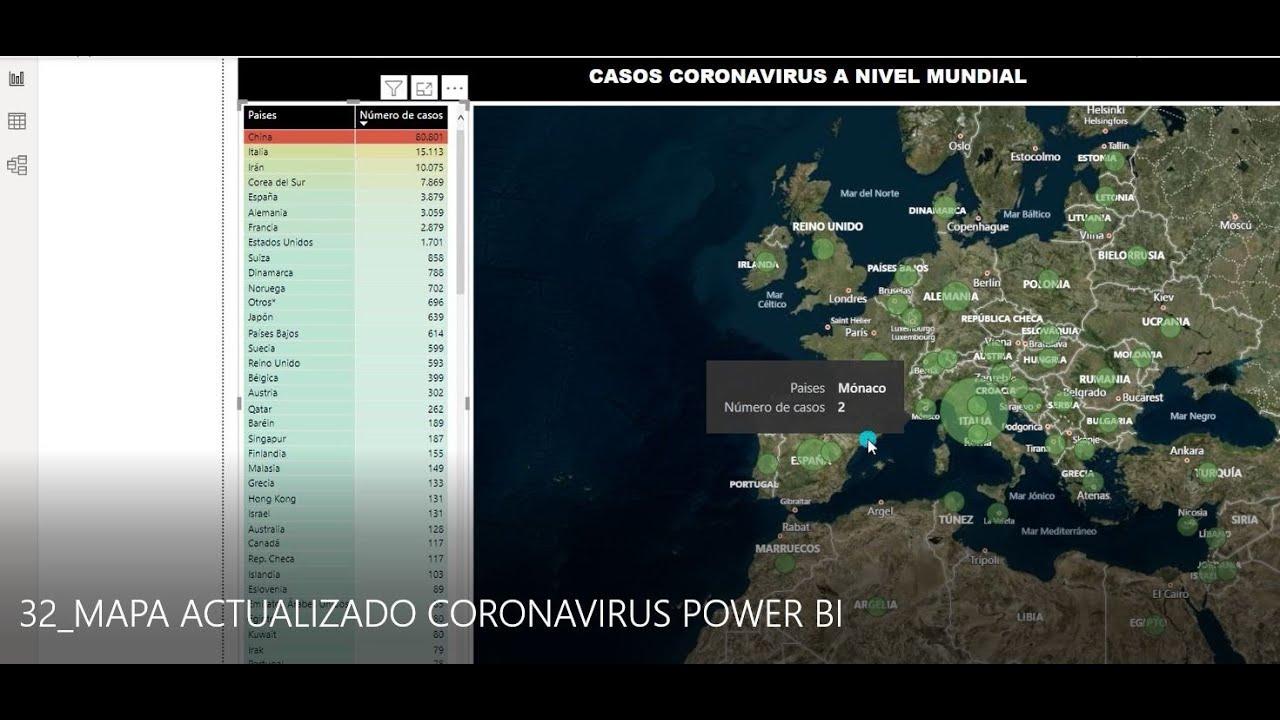Click the 10.075 cases value for Irán
1280x720 pixels.
click(x=430, y=167)
